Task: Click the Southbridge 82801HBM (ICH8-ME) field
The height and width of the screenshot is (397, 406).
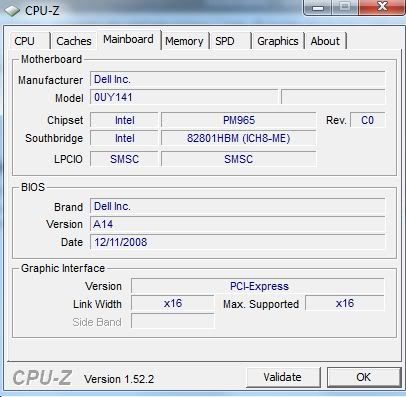Action: tap(239, 138)
